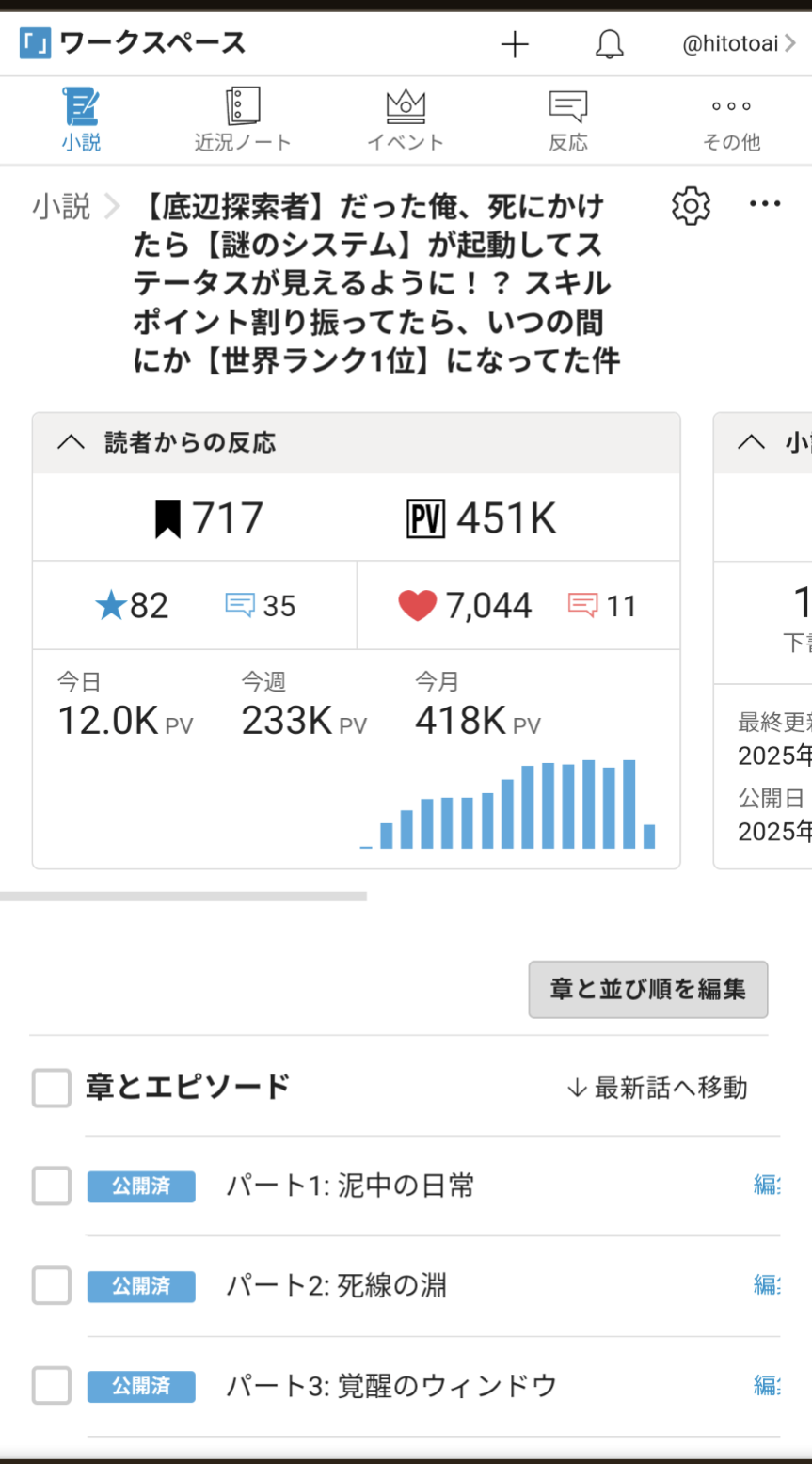The width and height of the screenshot is (812, 1464).
Task: Click the blue star rating icon
Action: click(x=111, y=606)
